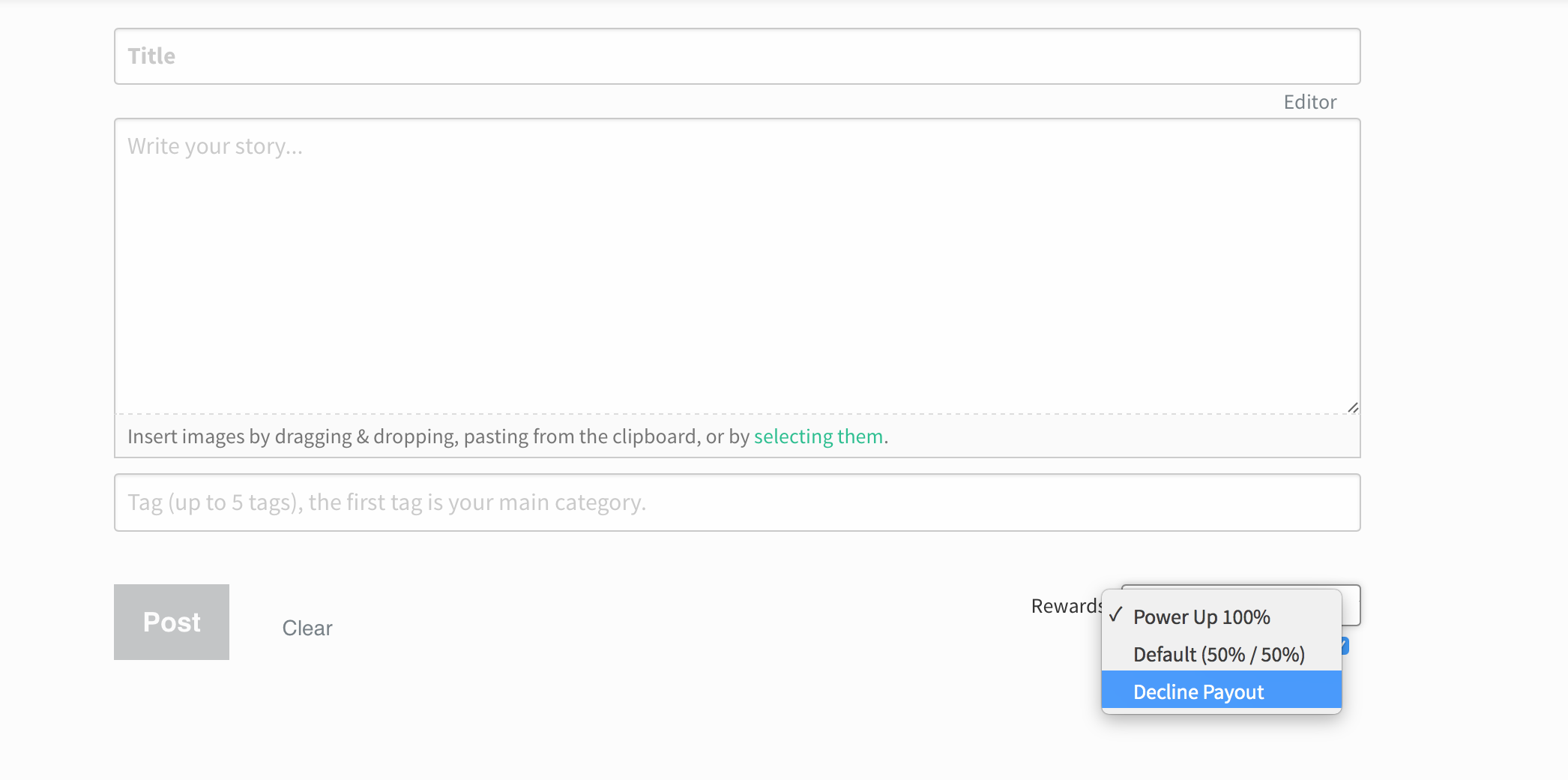
Task: Click the Tag input field
Action: point(737,502)
